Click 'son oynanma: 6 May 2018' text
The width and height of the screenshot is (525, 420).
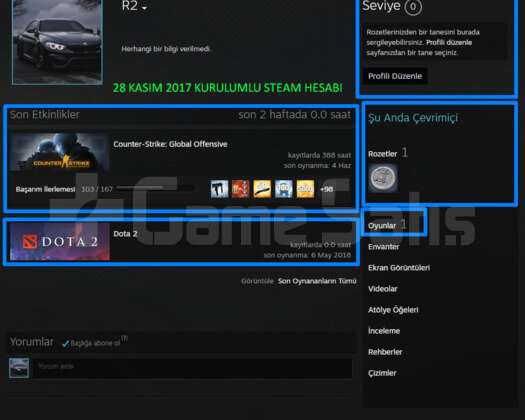(x=307, y=255)
